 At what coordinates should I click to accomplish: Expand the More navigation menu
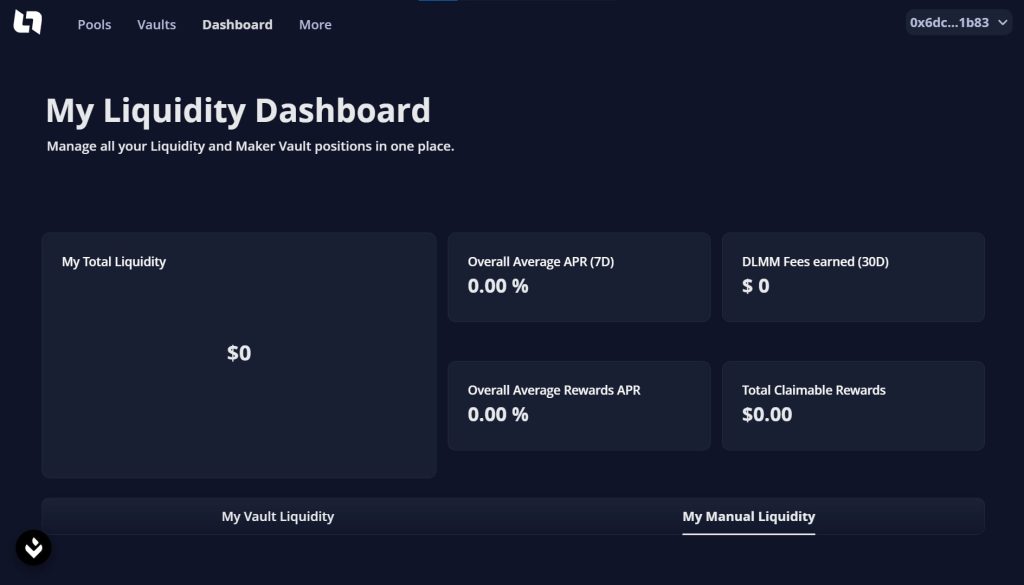(x=314, y=24)
